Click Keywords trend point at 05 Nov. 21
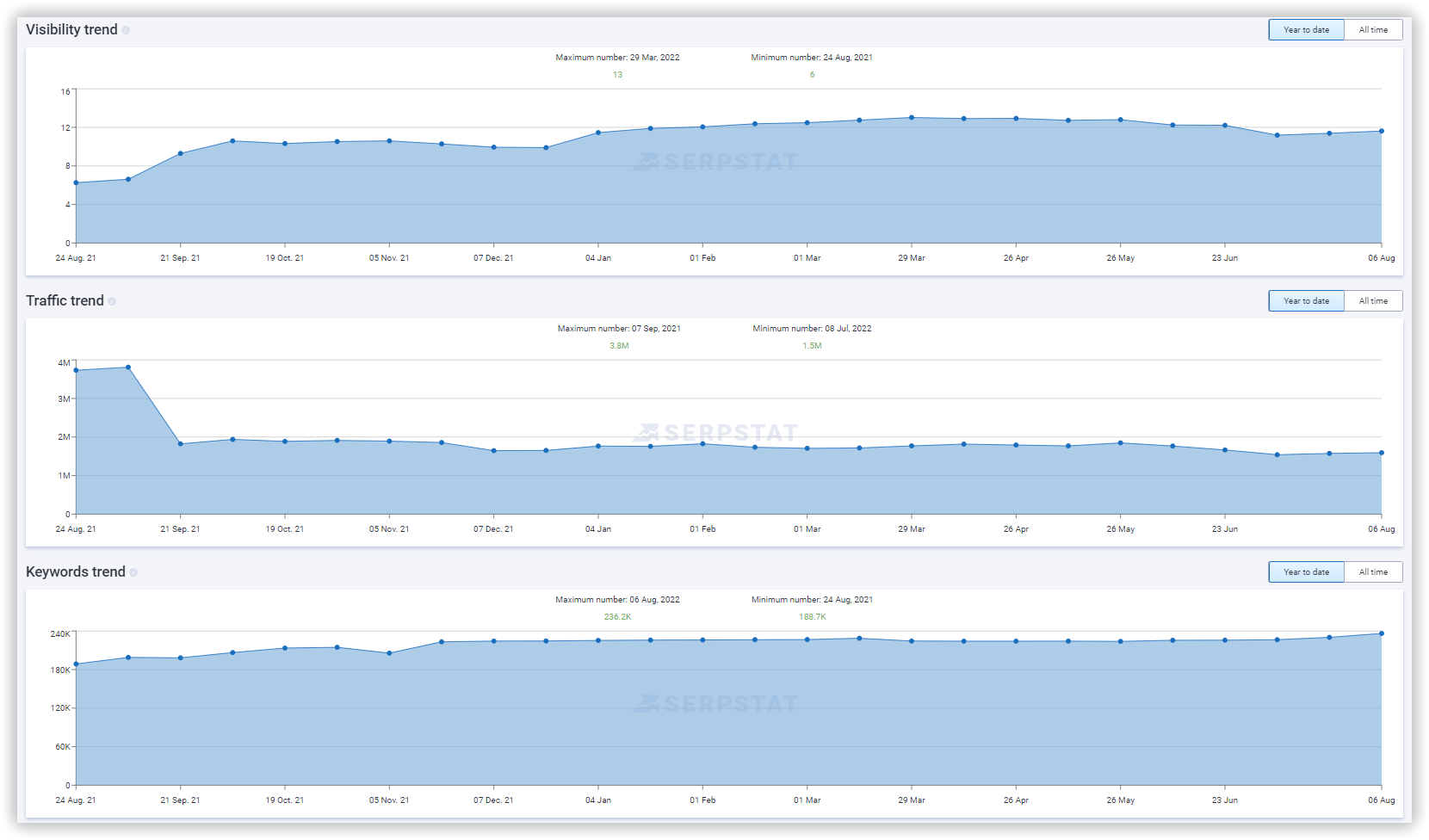This screenshot has height=840, width=1429. coord(389,653)
